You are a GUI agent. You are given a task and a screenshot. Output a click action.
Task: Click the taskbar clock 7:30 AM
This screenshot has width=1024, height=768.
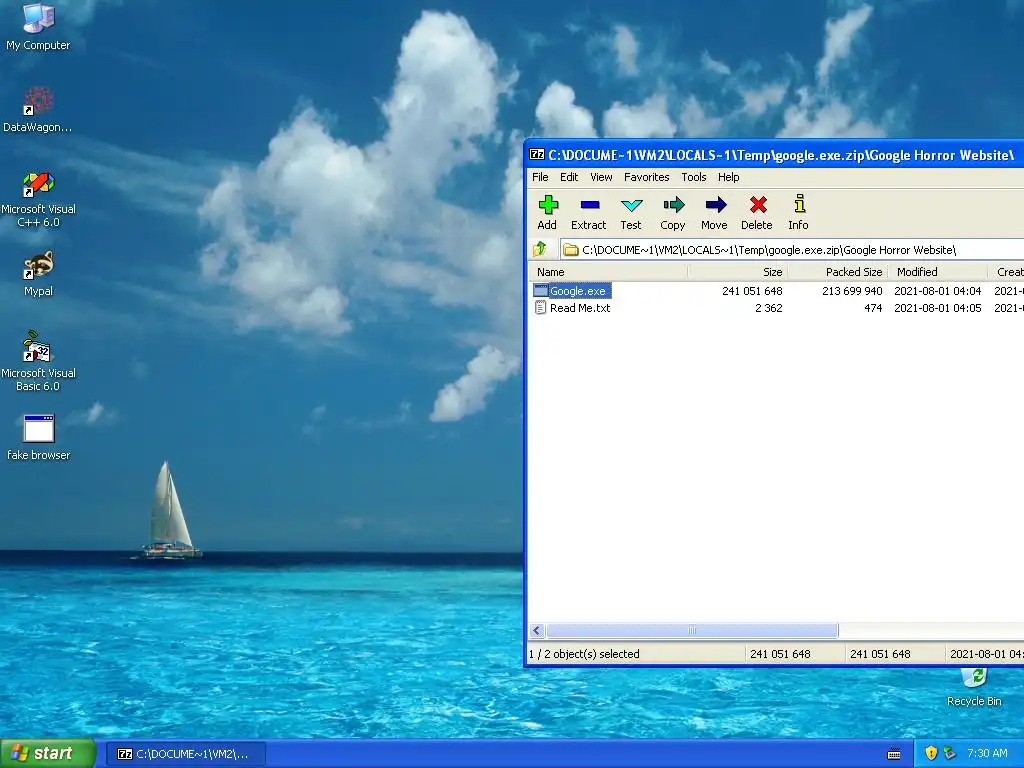[x=987, y=753]
